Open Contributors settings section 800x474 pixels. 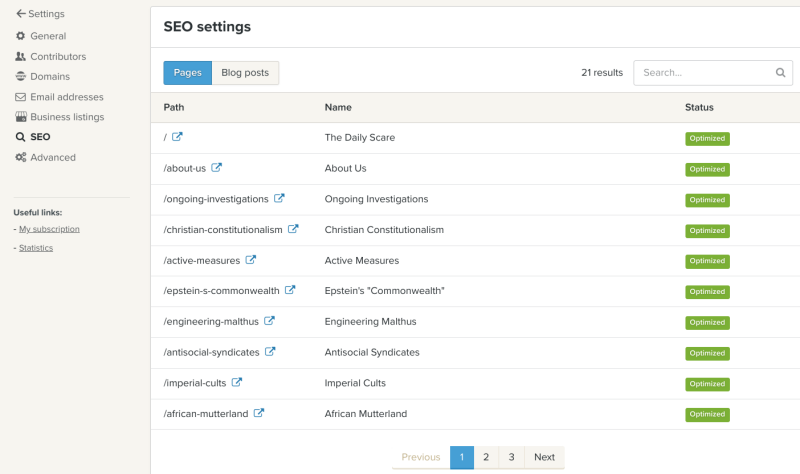click(x=57, y=56)
